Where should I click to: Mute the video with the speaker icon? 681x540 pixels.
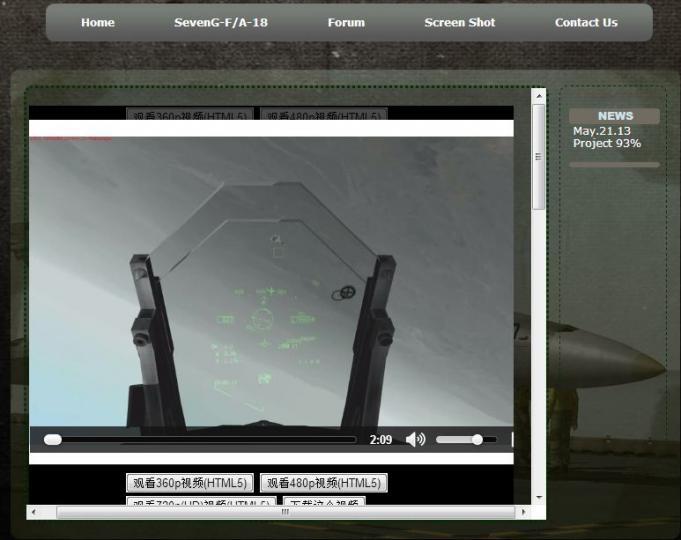[x=415, y=439]
